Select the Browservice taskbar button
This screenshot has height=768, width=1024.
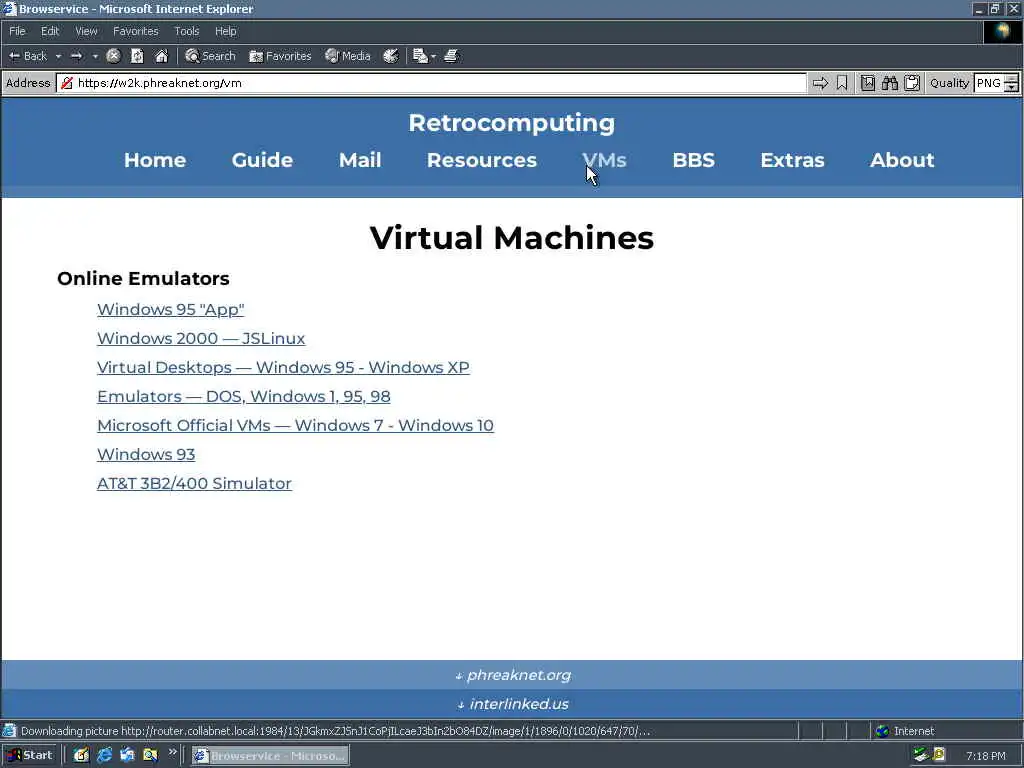click(270, 756)
